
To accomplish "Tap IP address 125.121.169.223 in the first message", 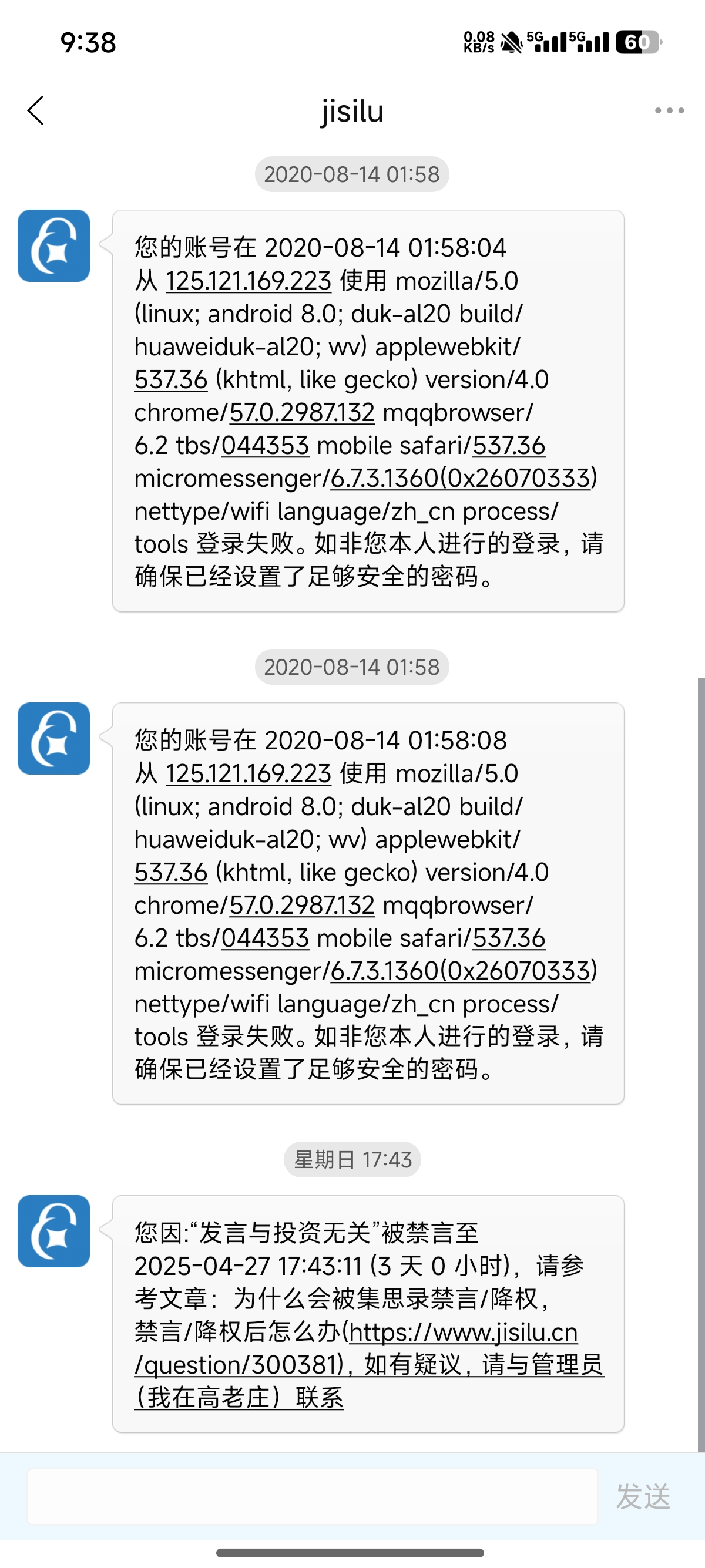I will (x=249, y=281).
